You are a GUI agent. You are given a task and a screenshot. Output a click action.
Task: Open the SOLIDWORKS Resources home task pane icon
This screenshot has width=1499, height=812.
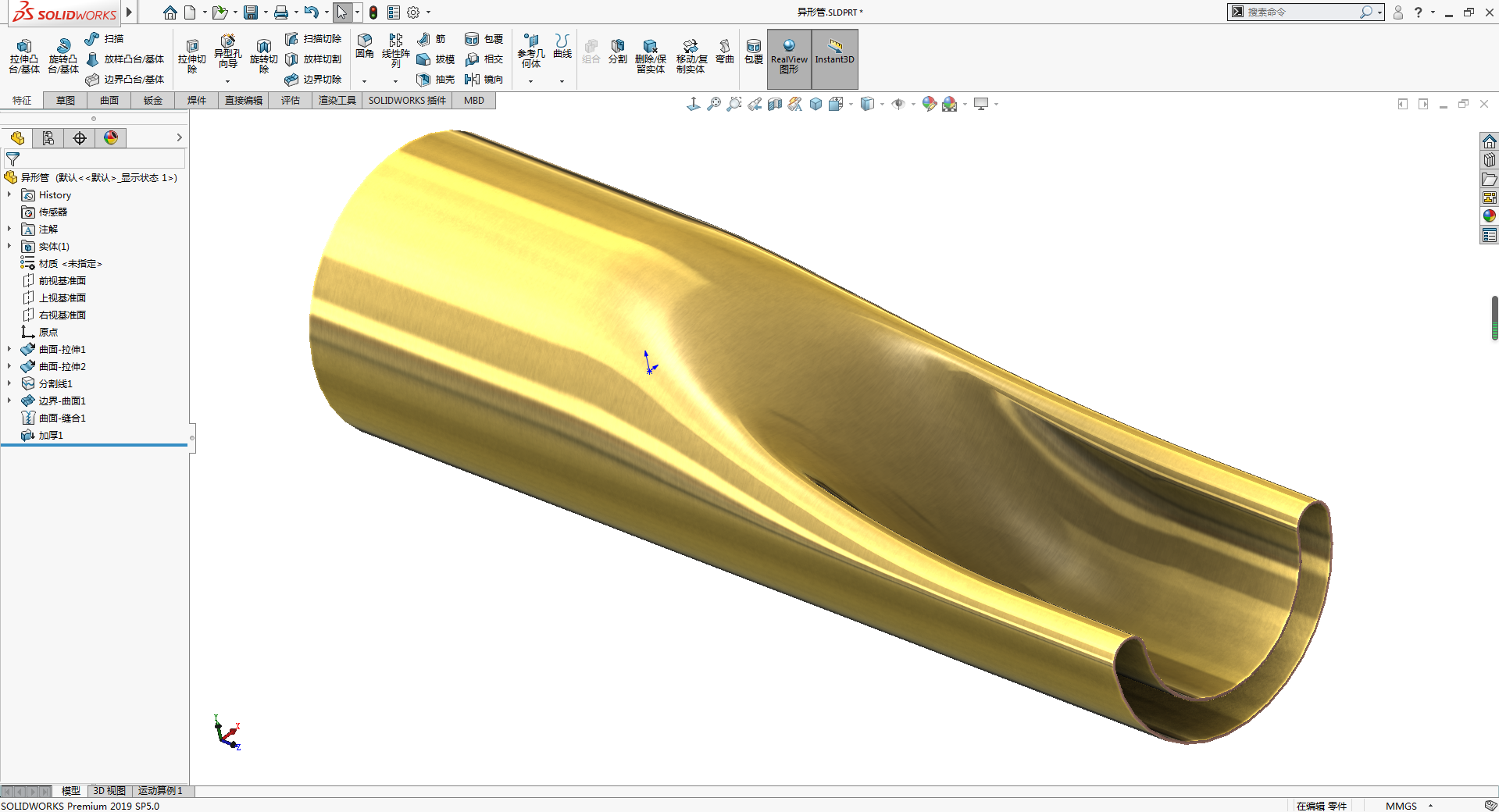pyautogui.click(x=1490, y=141)
